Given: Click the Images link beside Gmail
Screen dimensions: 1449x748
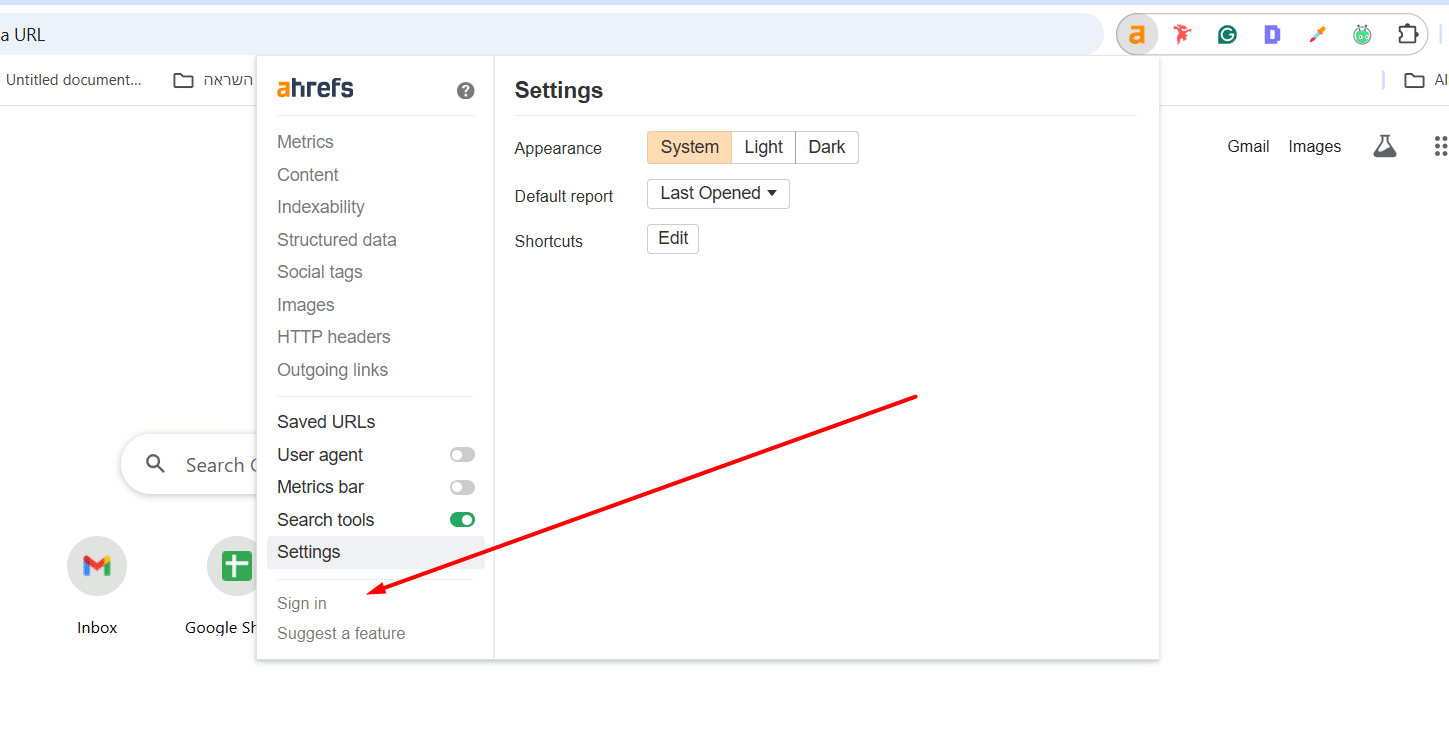Looking at the screenshot, I should click(1314, 147).
